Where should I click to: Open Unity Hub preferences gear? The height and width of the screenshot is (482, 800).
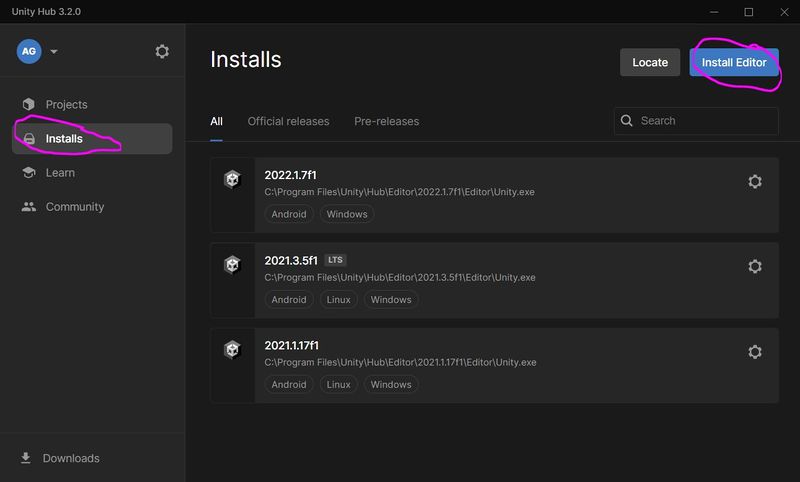point(162,52)
